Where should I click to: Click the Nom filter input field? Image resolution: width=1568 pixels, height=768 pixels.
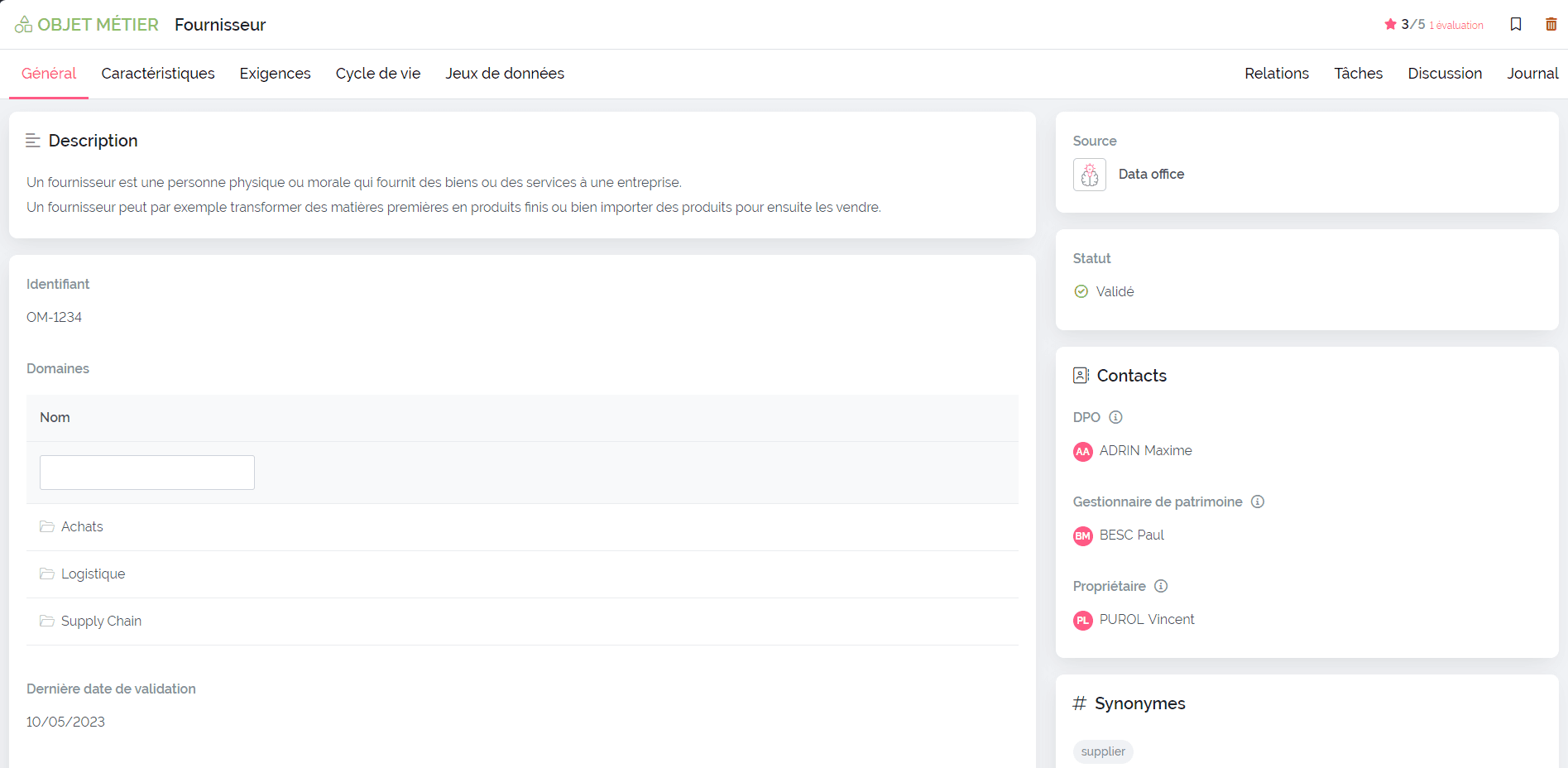[x=147, y=473]
